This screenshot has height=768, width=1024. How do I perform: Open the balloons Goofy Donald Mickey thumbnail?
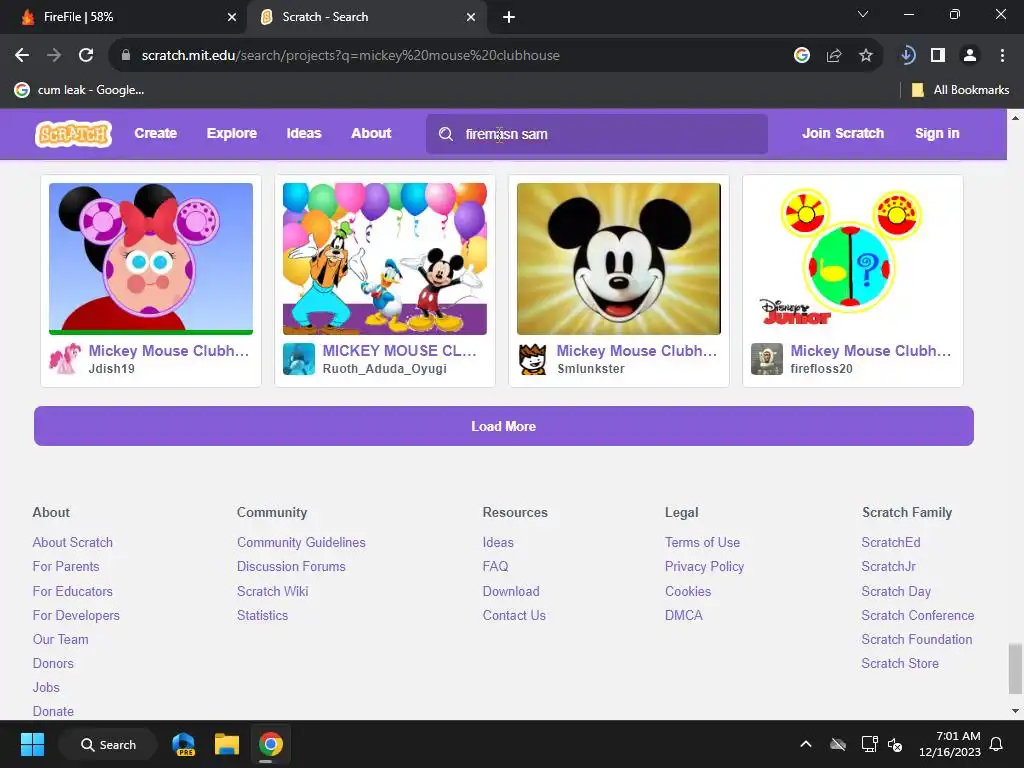coord(385,259)
